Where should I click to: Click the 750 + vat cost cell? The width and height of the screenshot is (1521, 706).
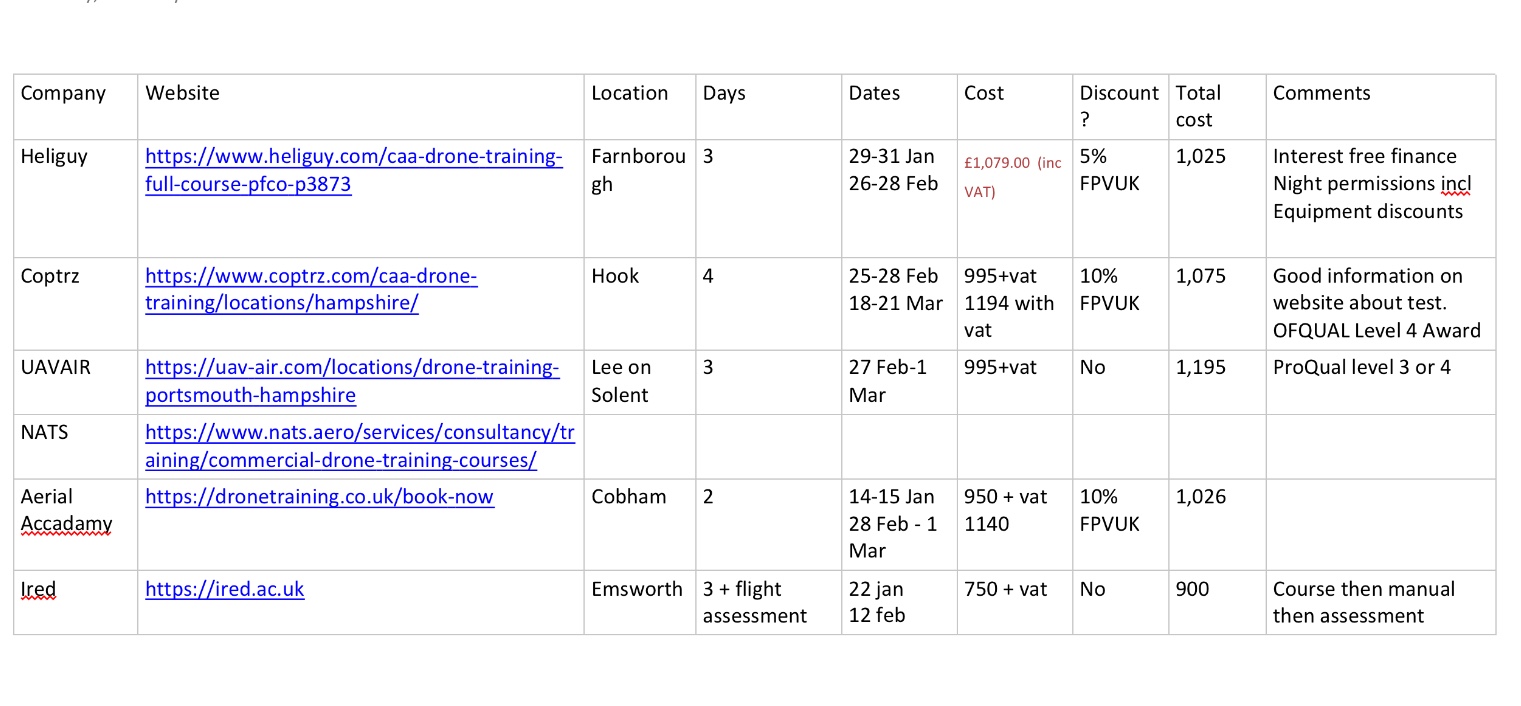[x=1014, y=602]
